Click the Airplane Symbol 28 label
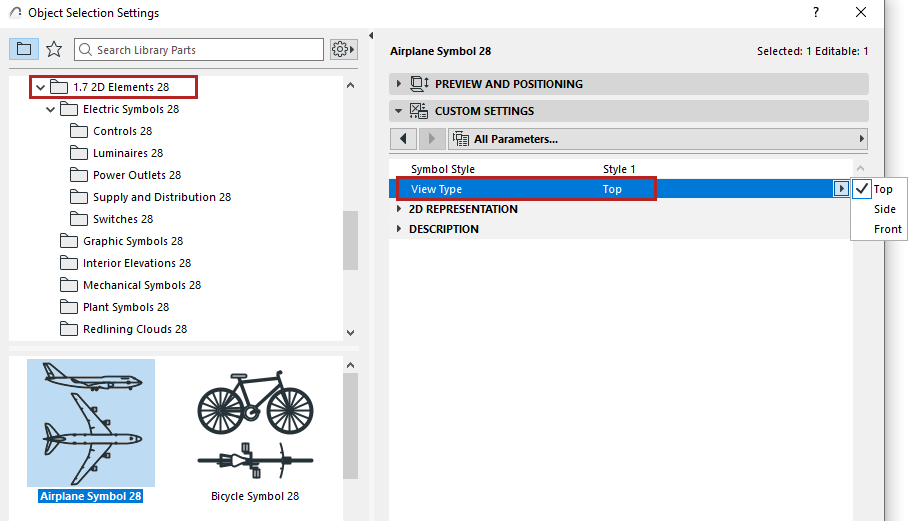Screen dimensions: 913x521 tap(91, 496)
